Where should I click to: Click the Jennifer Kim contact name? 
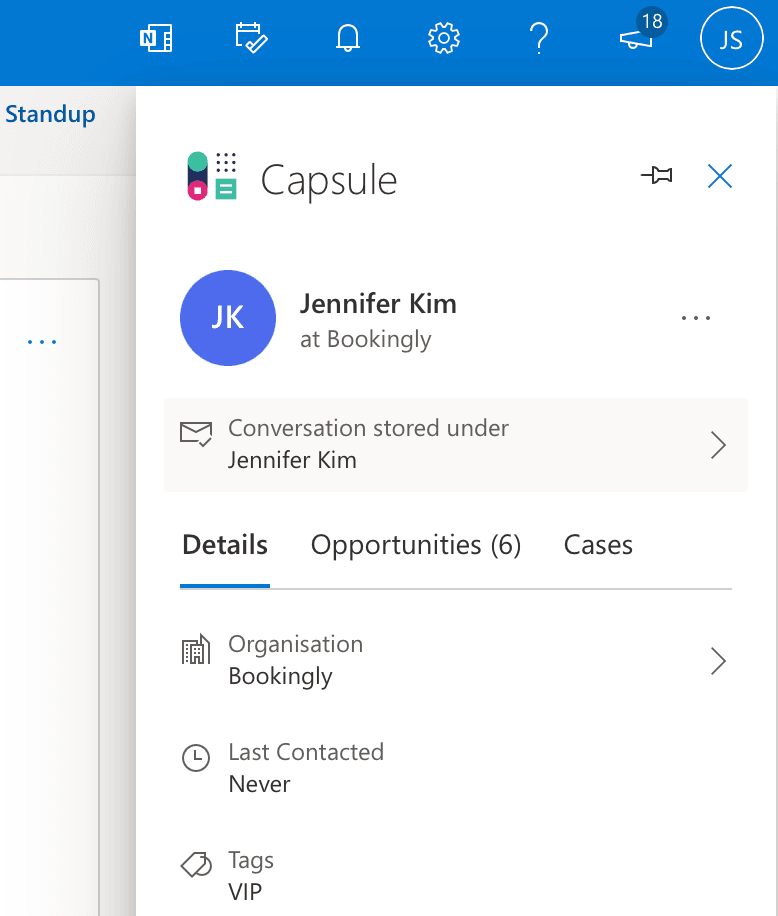tap(378, 304)
